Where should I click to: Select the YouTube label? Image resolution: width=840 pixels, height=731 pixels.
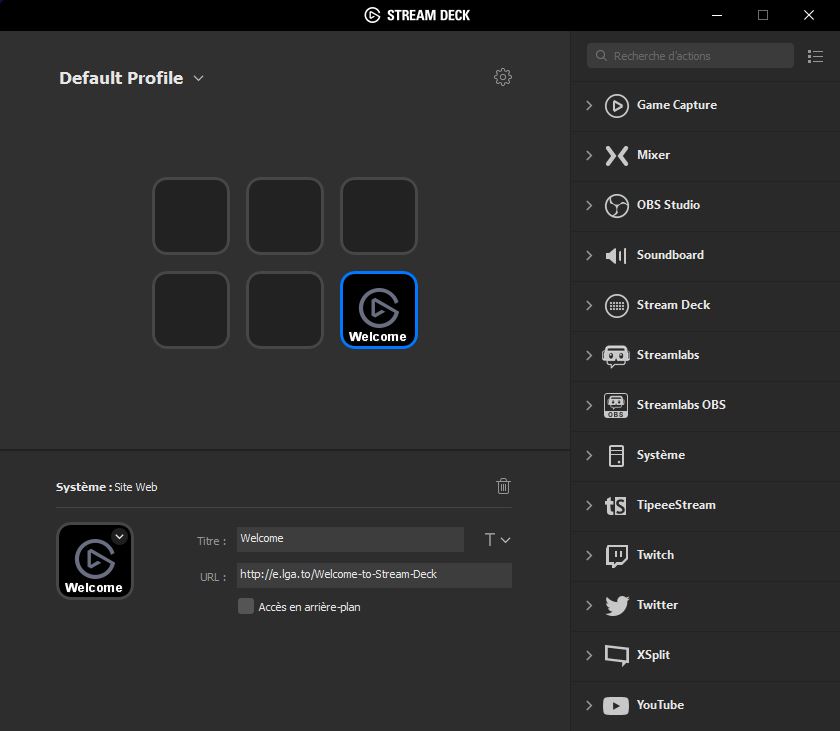pyautogui.click(x=660, y=705)
